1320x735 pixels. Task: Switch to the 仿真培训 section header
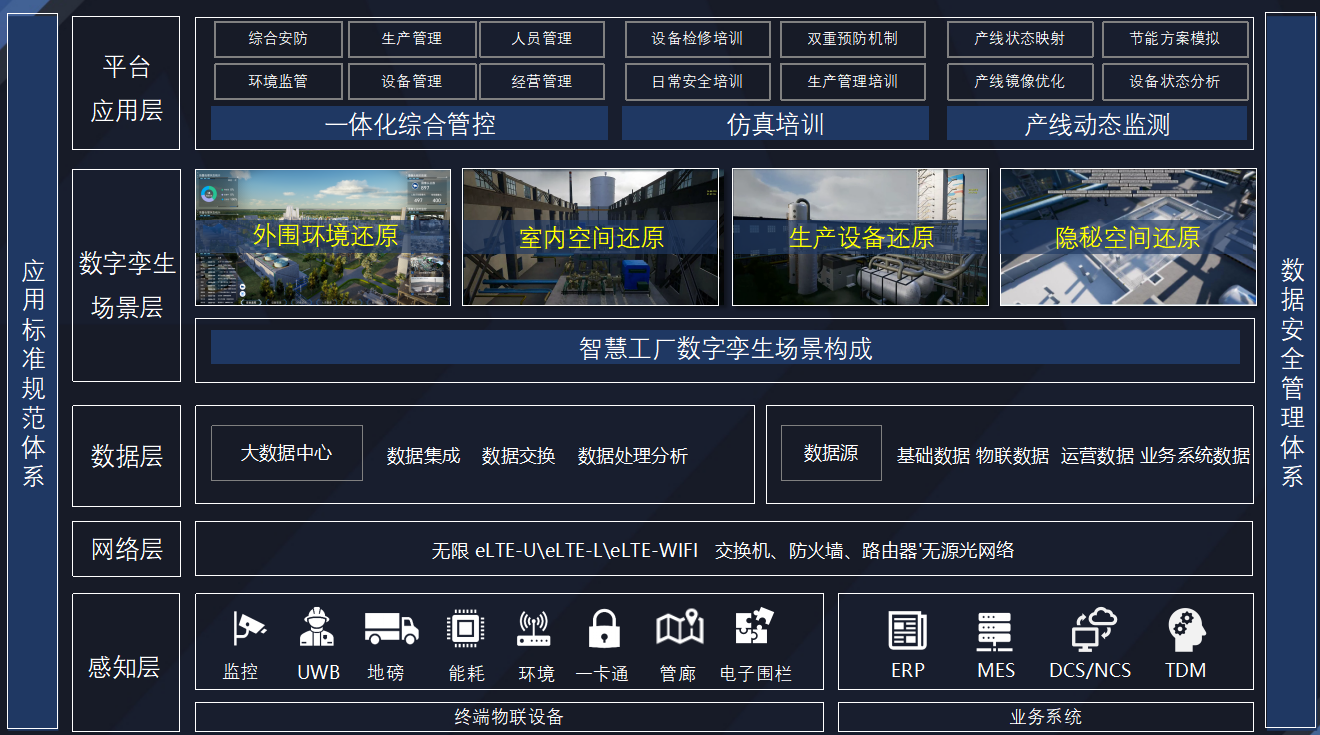click(x=775, y=124)
